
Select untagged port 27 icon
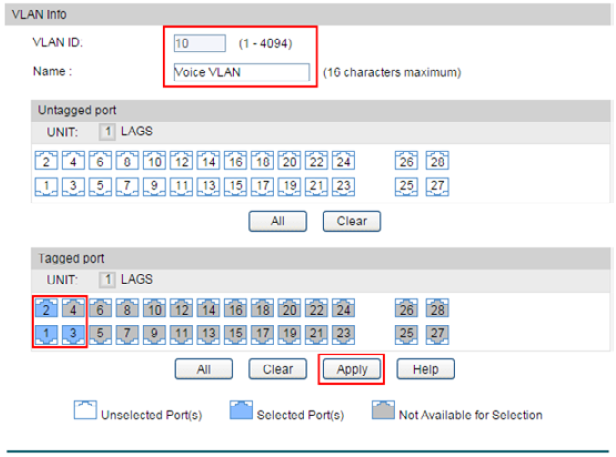click(x=437, y=186)
